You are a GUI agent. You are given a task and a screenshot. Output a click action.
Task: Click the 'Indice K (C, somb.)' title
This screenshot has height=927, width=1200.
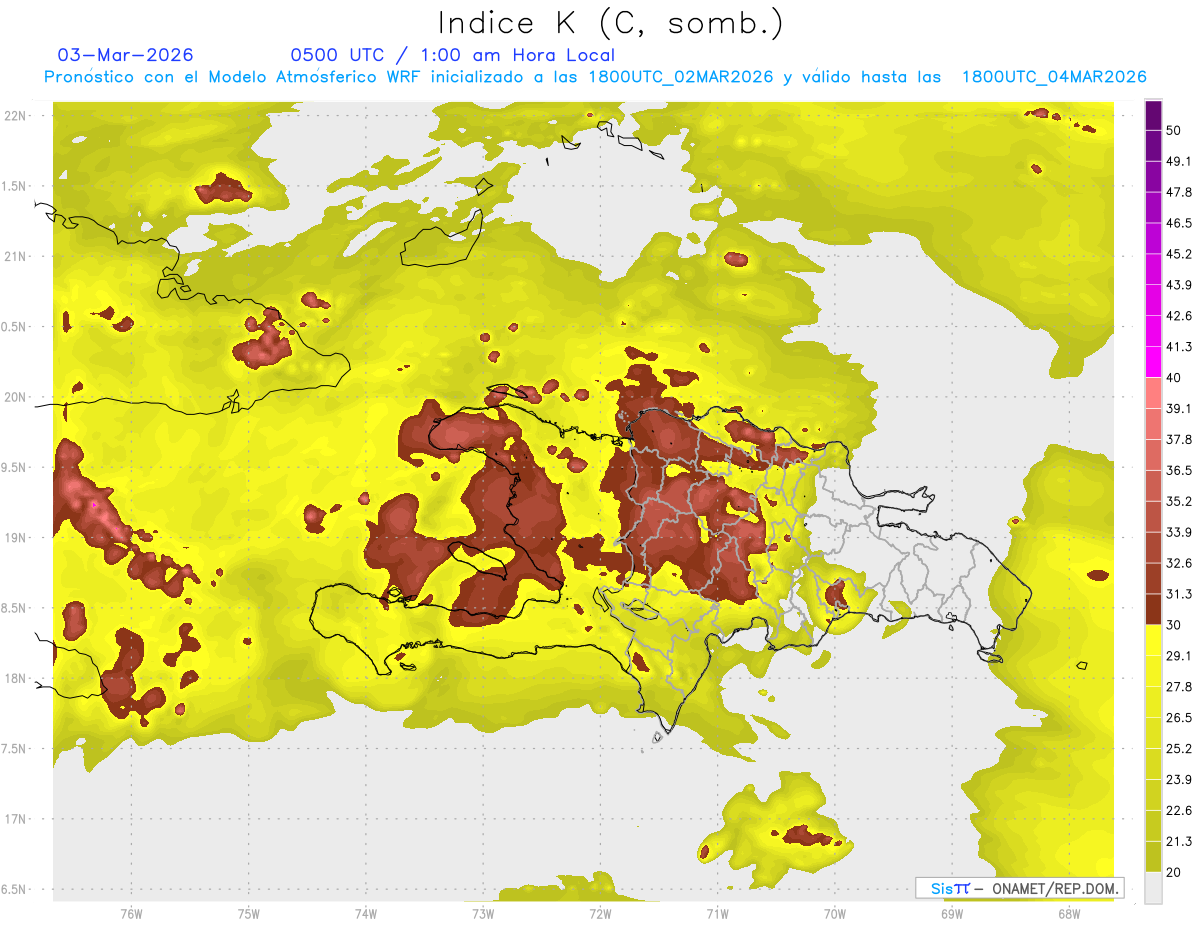click(610, 23)
